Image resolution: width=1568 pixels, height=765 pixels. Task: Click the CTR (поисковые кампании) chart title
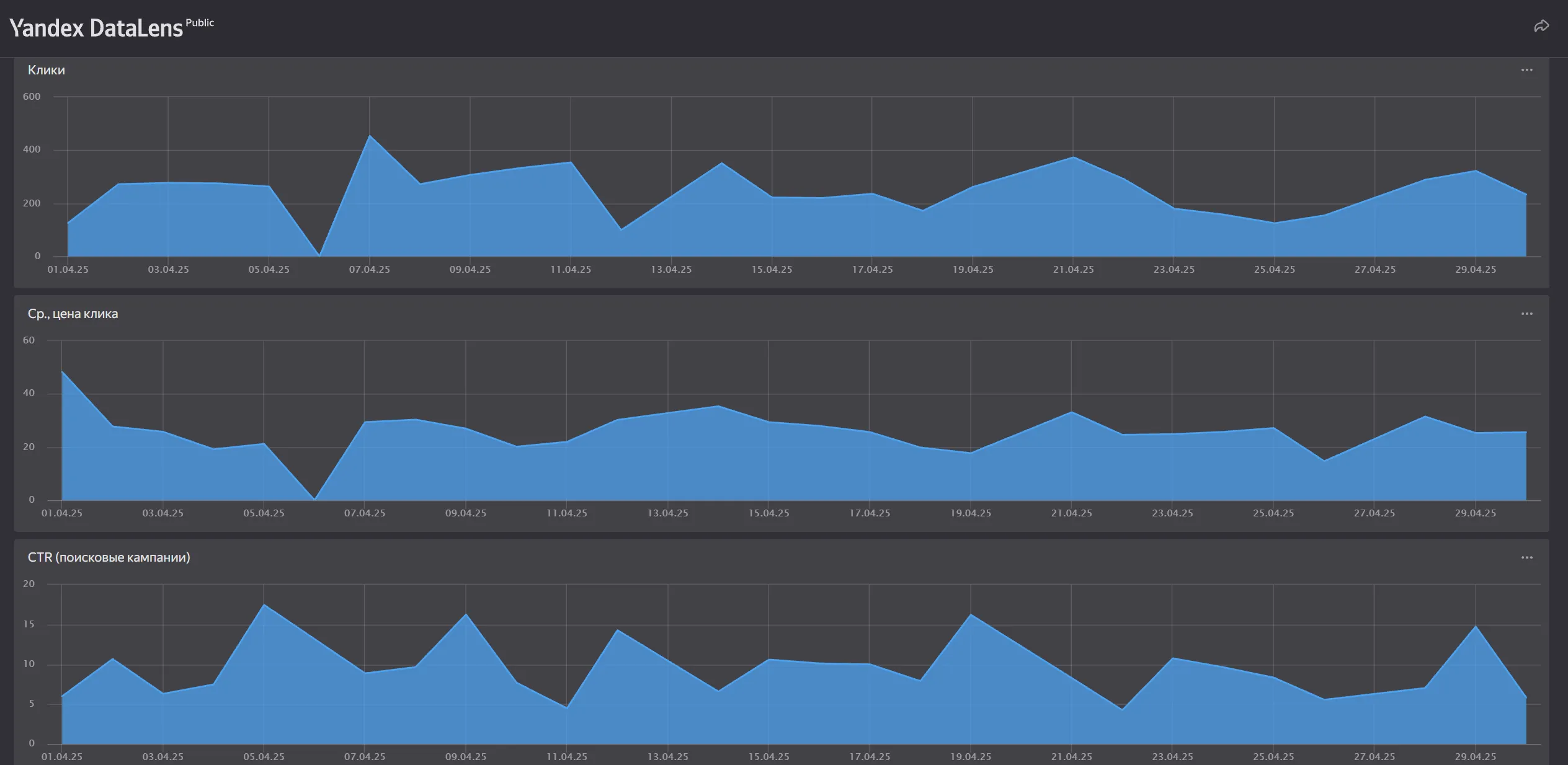coord(109,557)
